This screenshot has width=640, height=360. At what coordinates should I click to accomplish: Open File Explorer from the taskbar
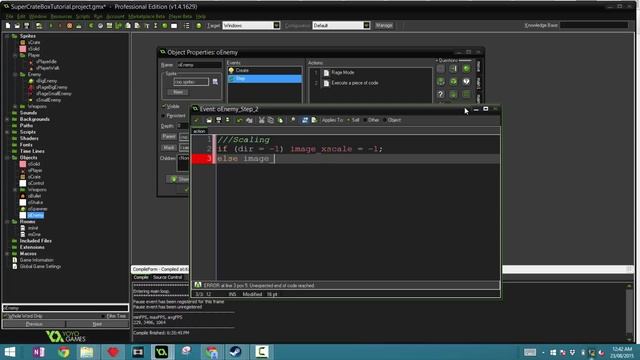[87, 352]
